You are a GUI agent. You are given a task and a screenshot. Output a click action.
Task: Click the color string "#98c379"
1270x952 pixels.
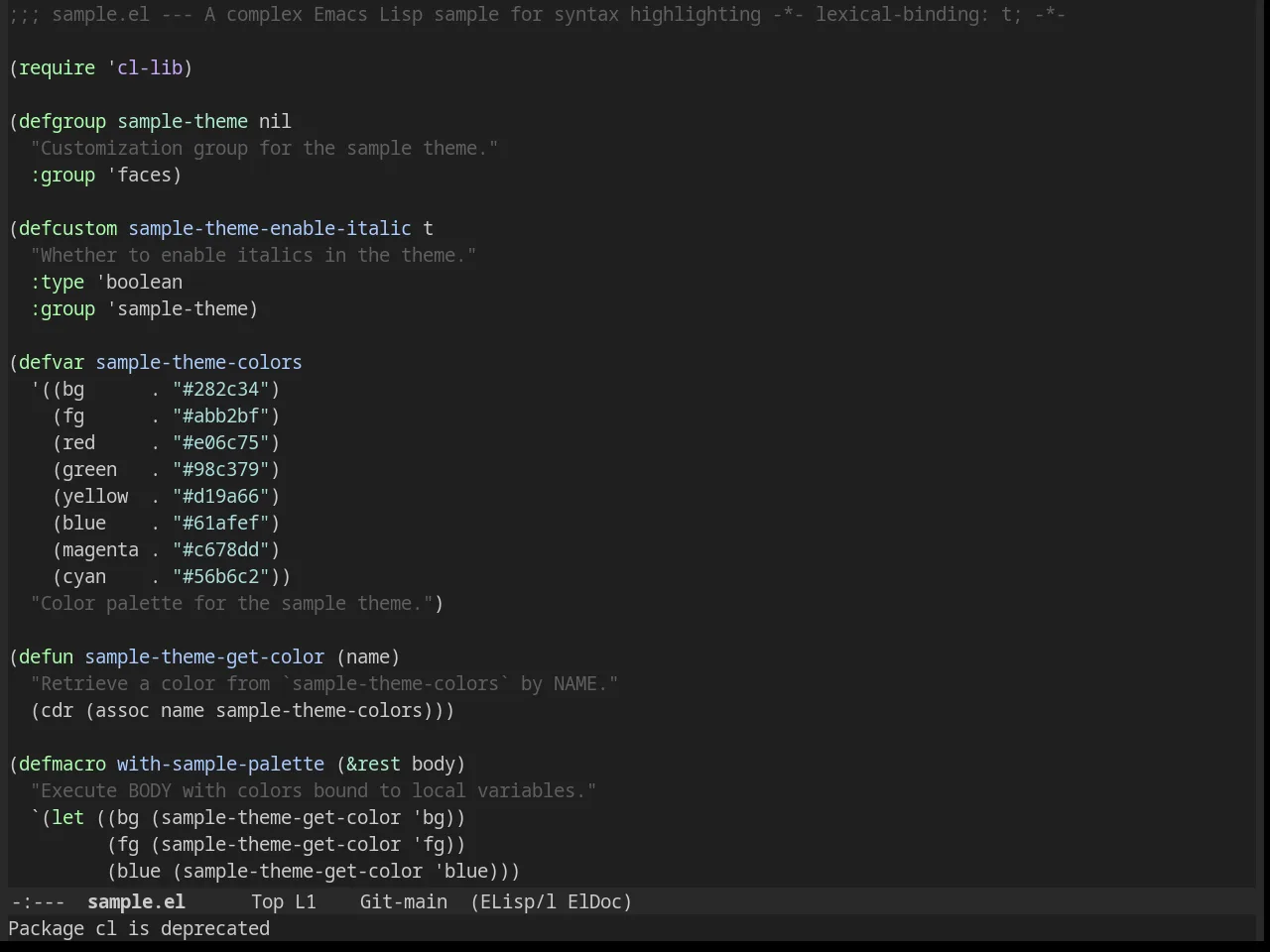click(x=221, y=469)
